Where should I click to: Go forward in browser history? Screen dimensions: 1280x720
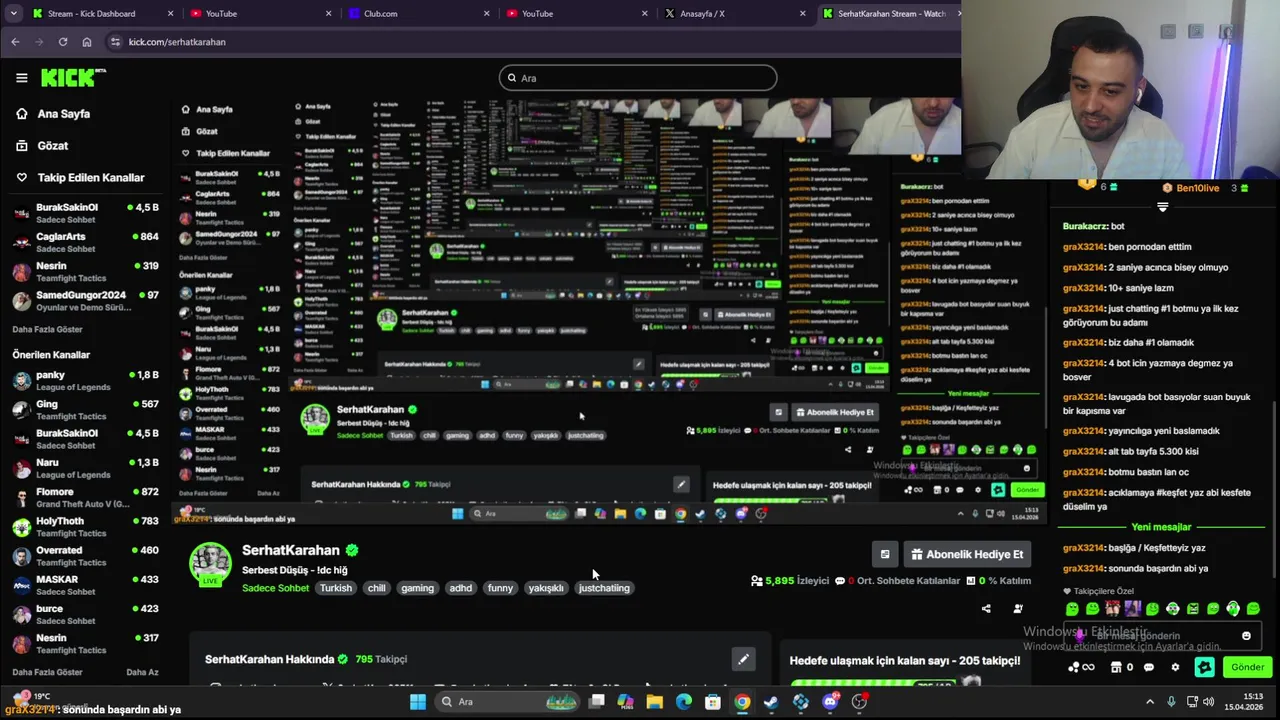tap(39, 42)
